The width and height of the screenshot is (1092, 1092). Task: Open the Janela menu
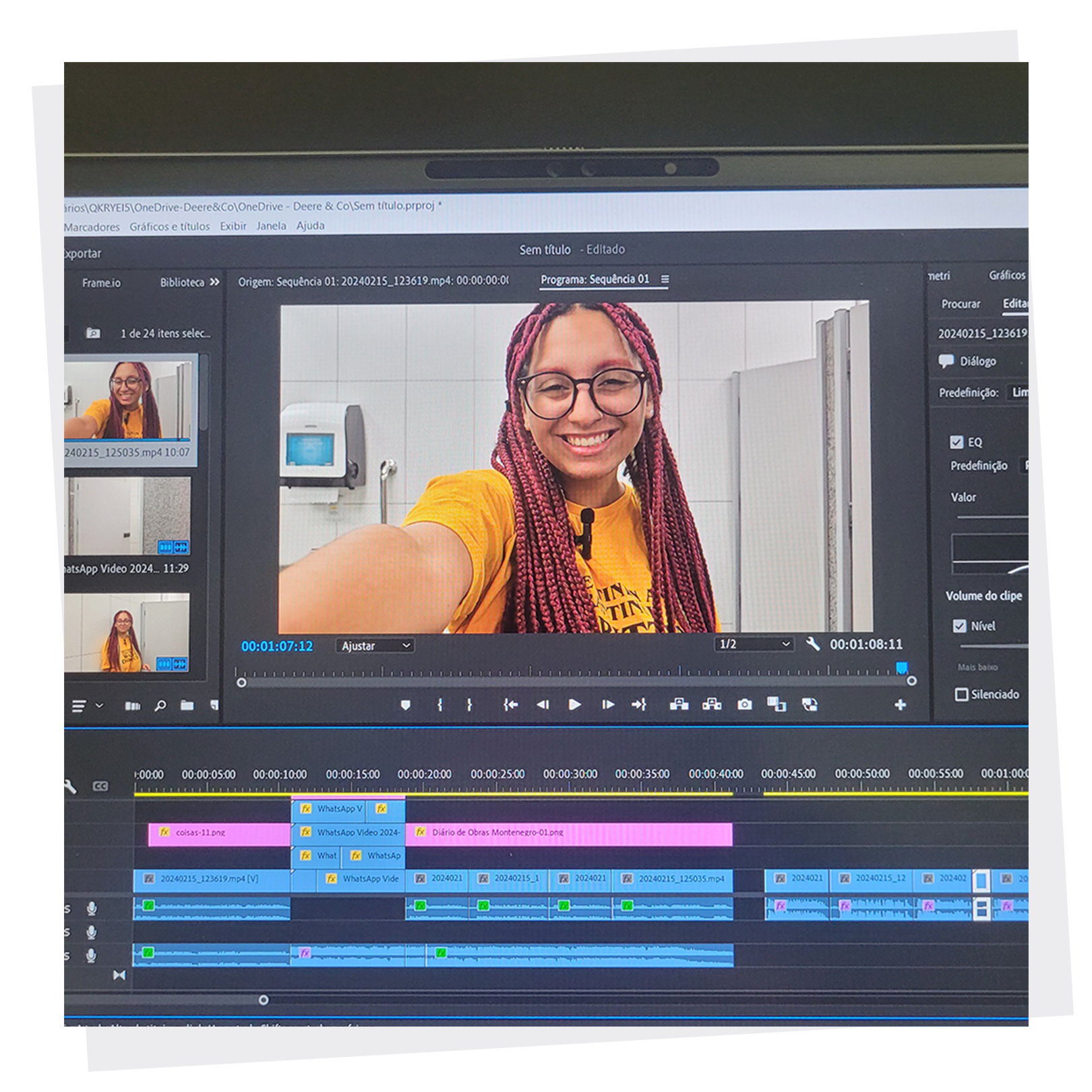pyautogui.click(x=271, y=226)
